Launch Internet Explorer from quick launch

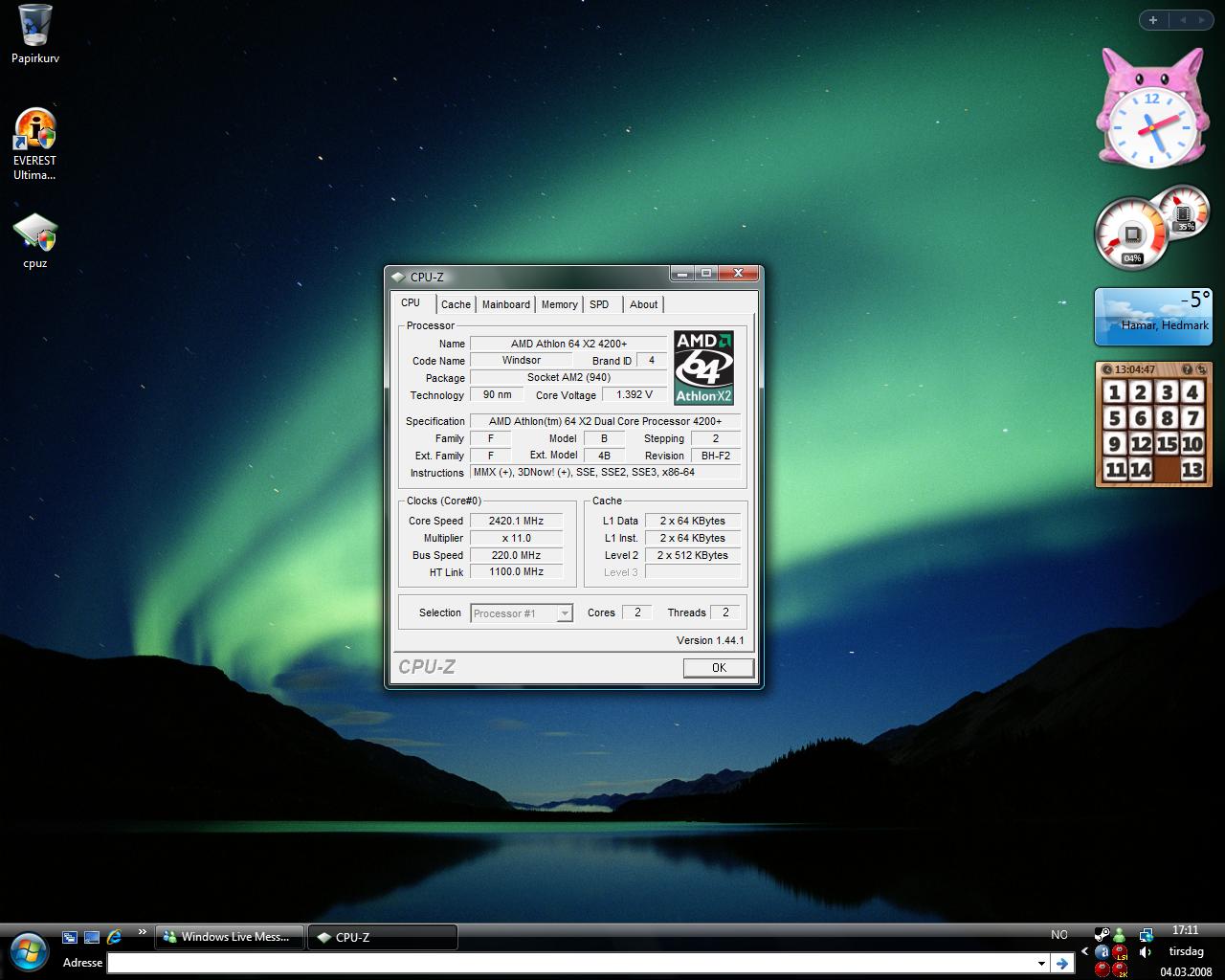[114, 937]
